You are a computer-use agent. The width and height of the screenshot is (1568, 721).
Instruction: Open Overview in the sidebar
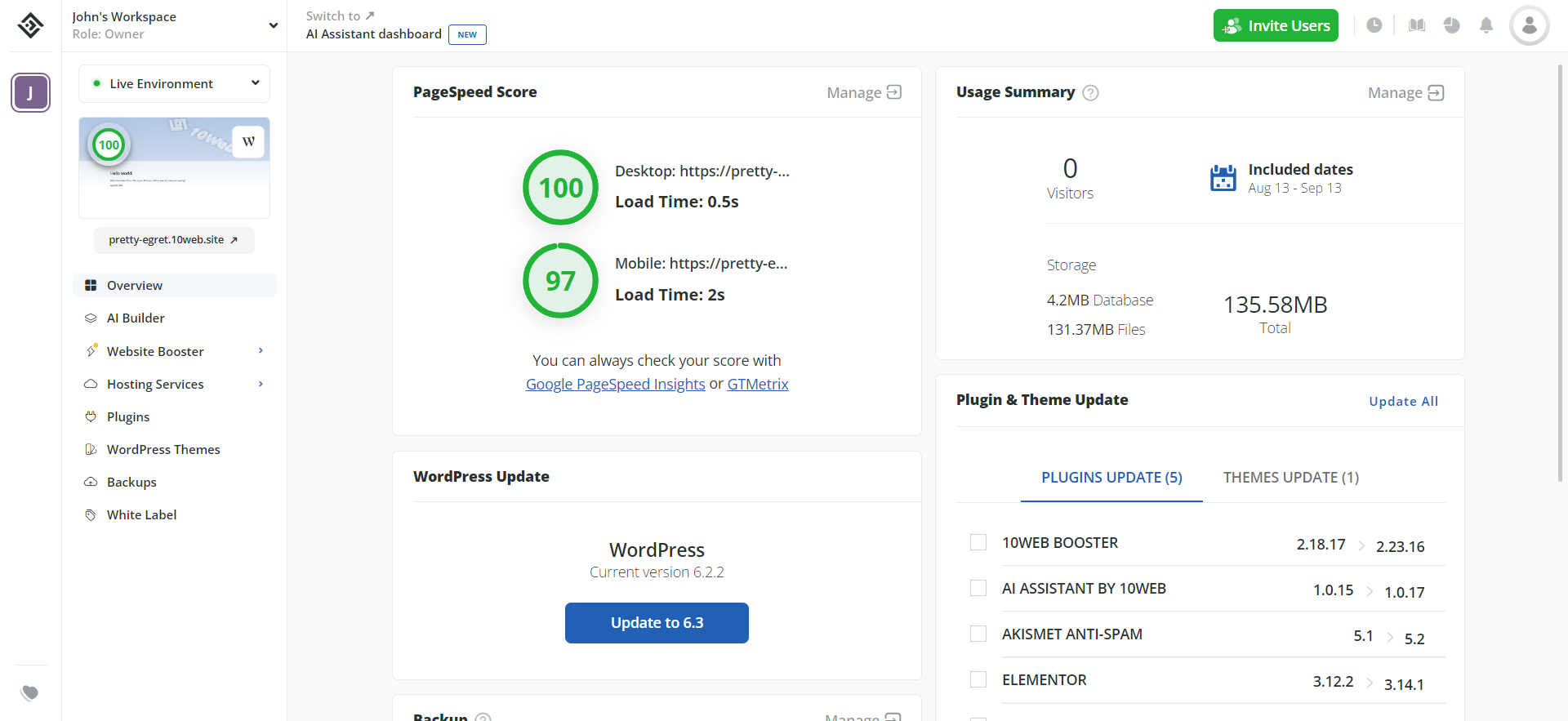(x=175, y=285)
